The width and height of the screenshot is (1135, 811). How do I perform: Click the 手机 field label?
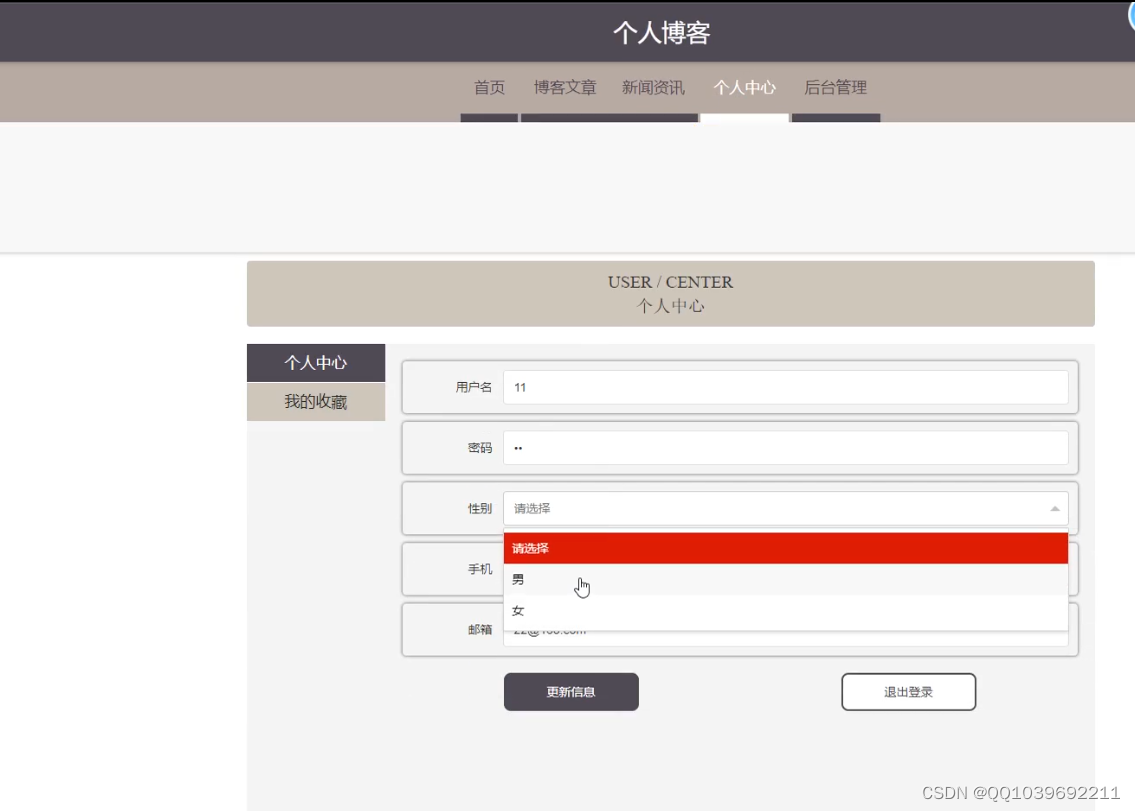(x=479, y=569)
